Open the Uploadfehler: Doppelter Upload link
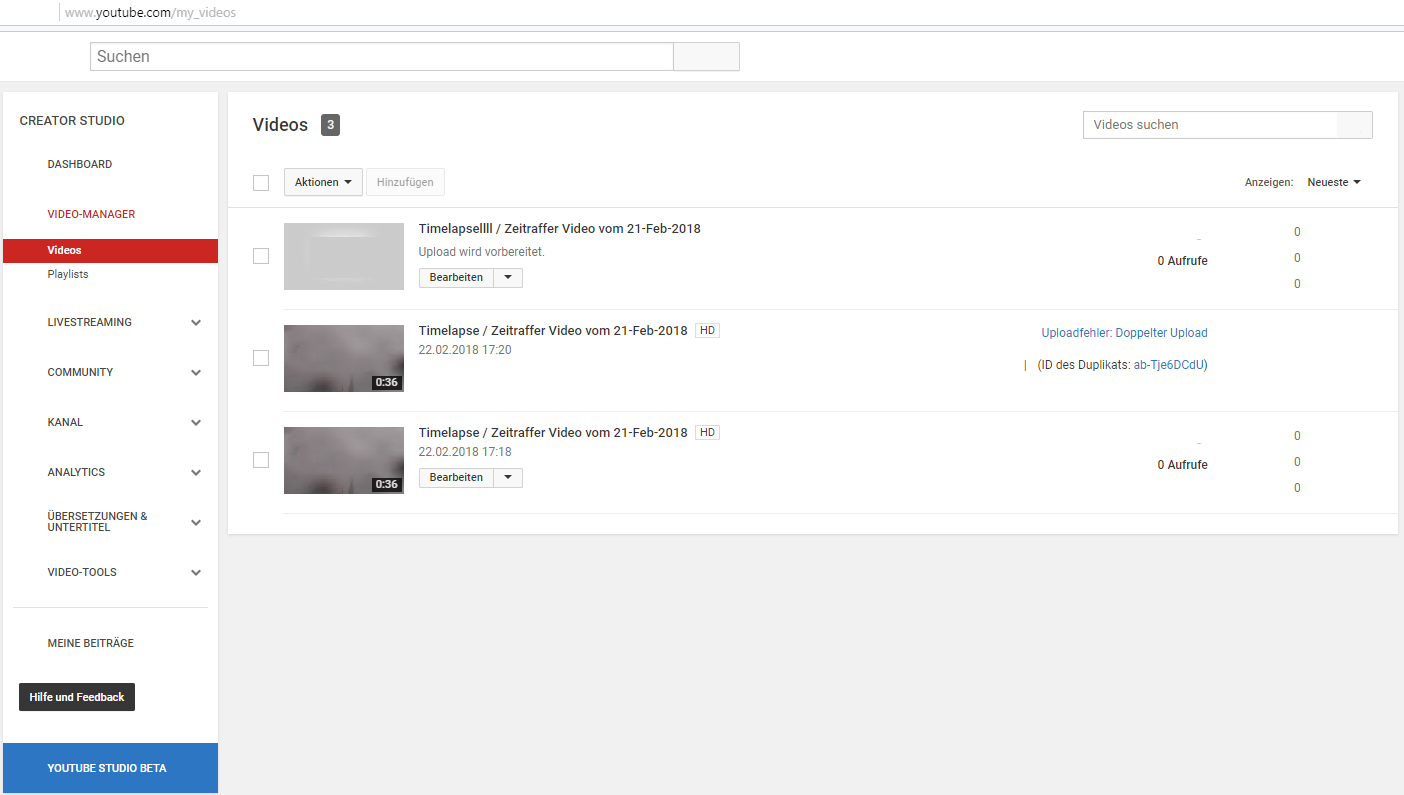The width and height of the screenshot is (1404, 795). click(x=1124, y=333)
